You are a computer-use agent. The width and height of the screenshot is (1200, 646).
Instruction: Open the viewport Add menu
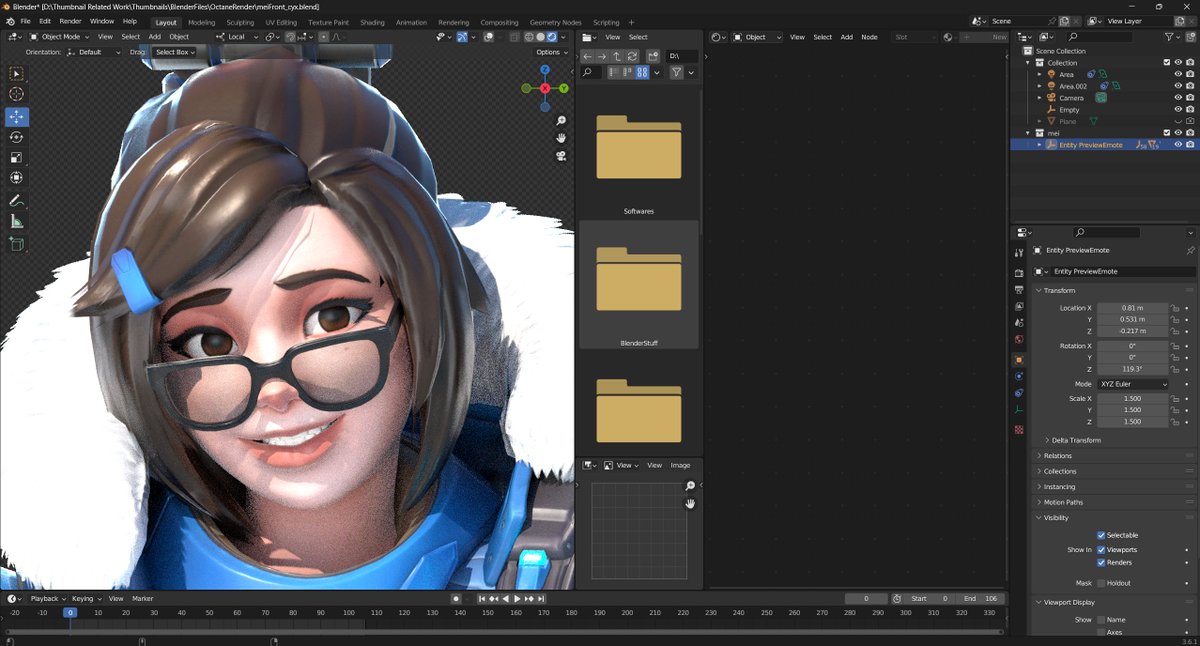click(155, 37)
